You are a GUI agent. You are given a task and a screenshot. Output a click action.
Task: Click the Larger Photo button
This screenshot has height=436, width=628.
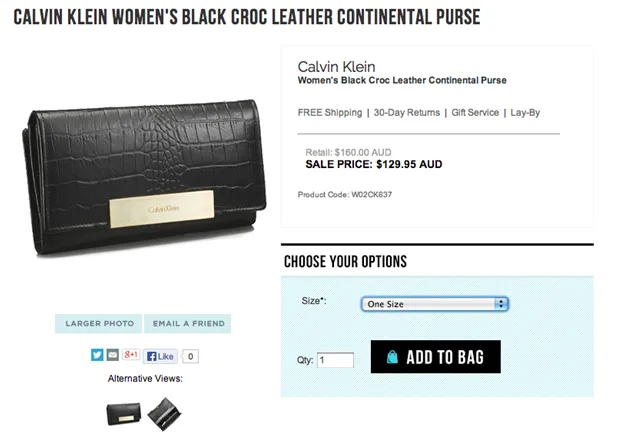click(x=99, y=324)
